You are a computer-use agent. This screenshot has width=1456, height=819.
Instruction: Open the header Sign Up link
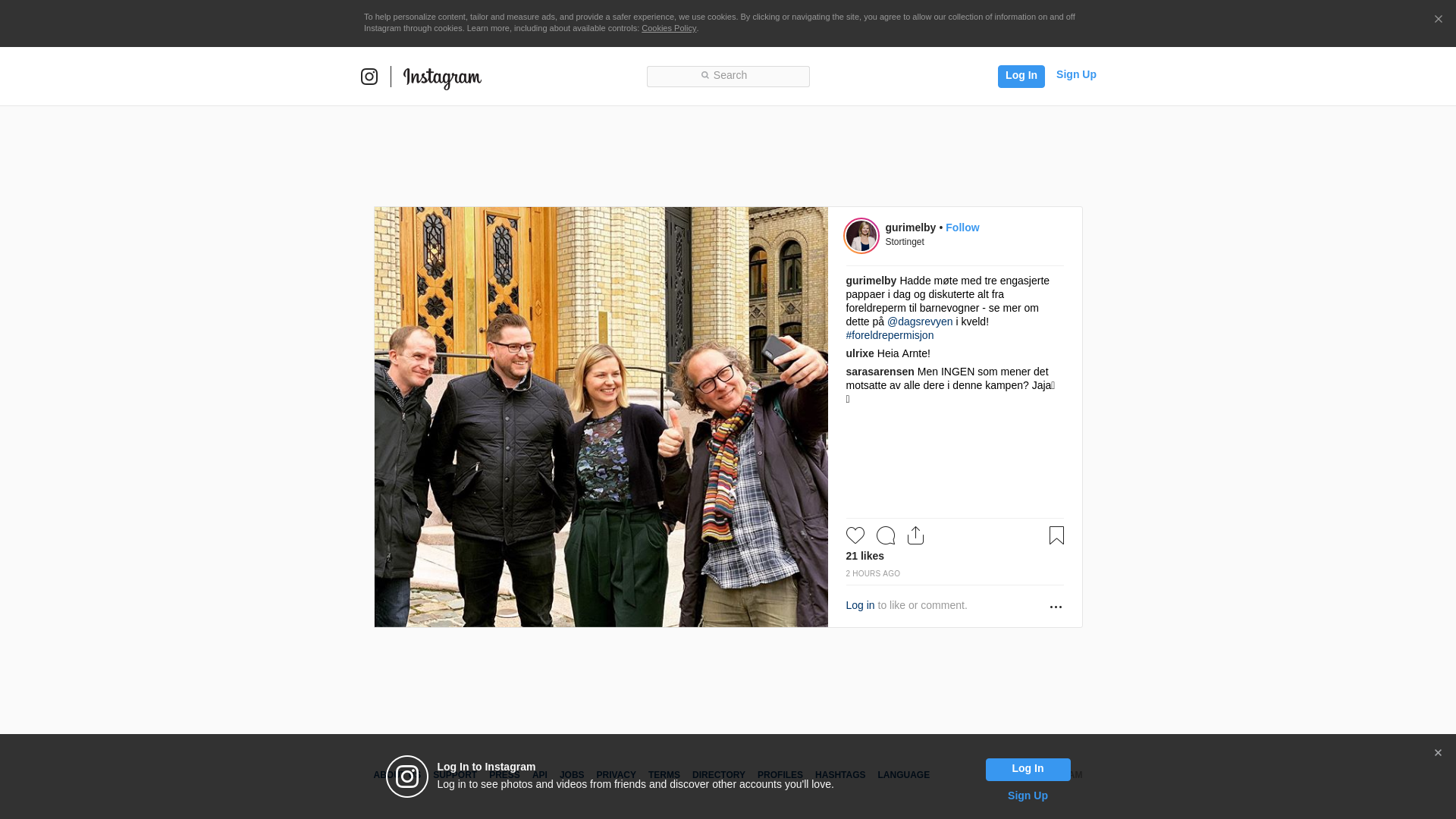[1076, 74]
